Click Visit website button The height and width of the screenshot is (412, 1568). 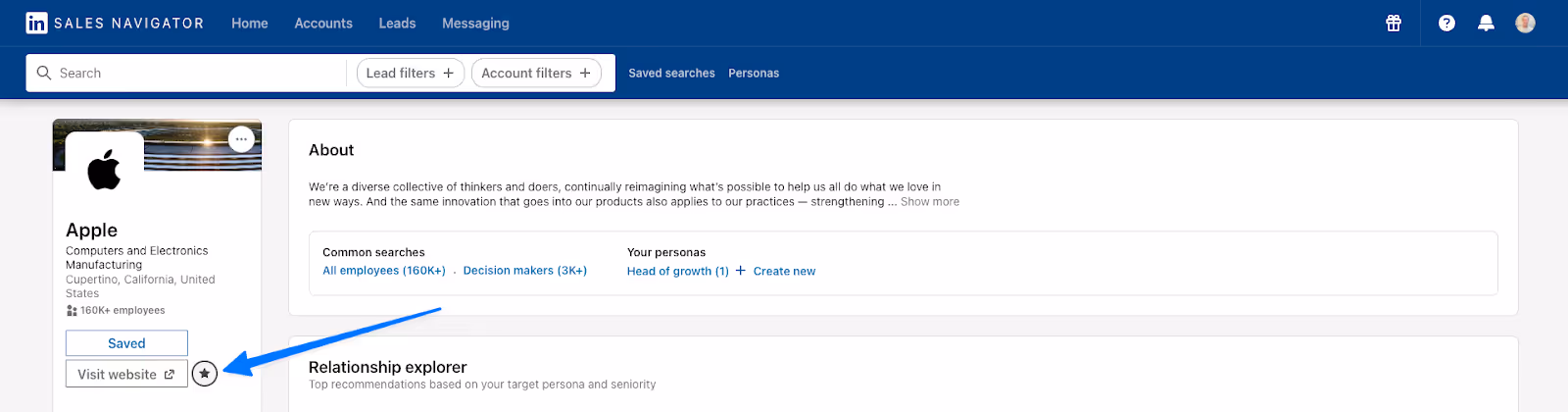(126, 374)
